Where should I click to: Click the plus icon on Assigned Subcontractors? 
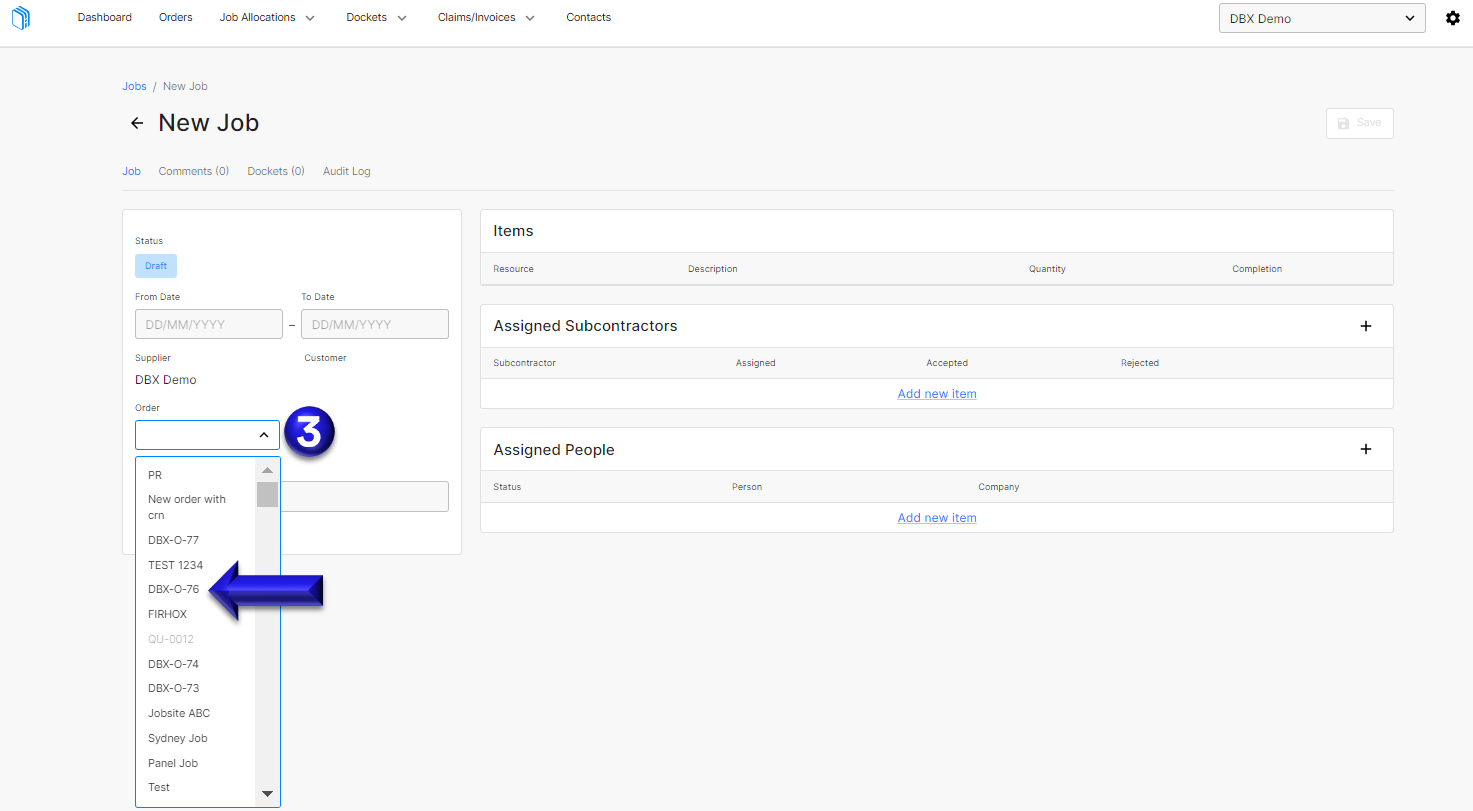(x=1366, y=325)
